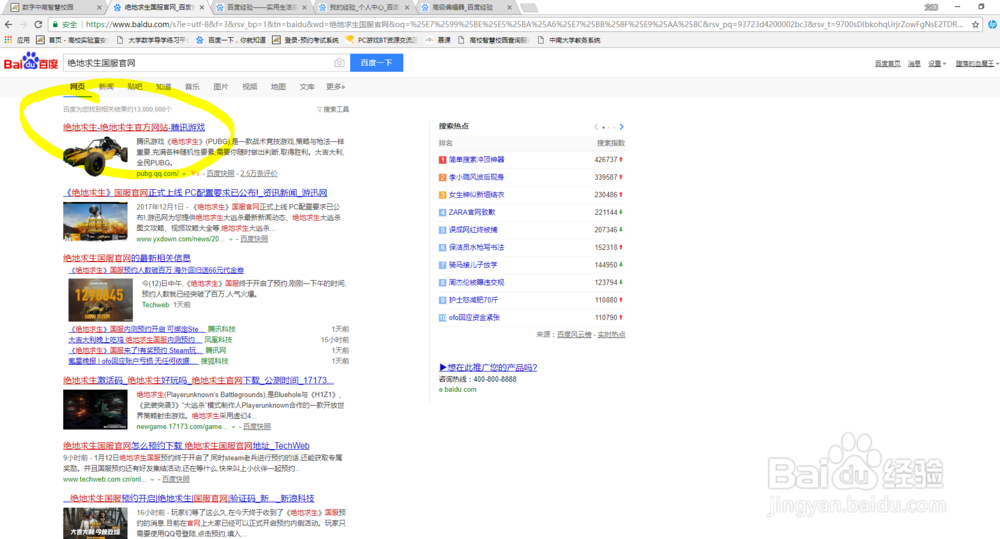Open 《绝地求生》国服官网正式上线 result link
The width and height of the screenshot is (1000, 539).
point(195,193)
